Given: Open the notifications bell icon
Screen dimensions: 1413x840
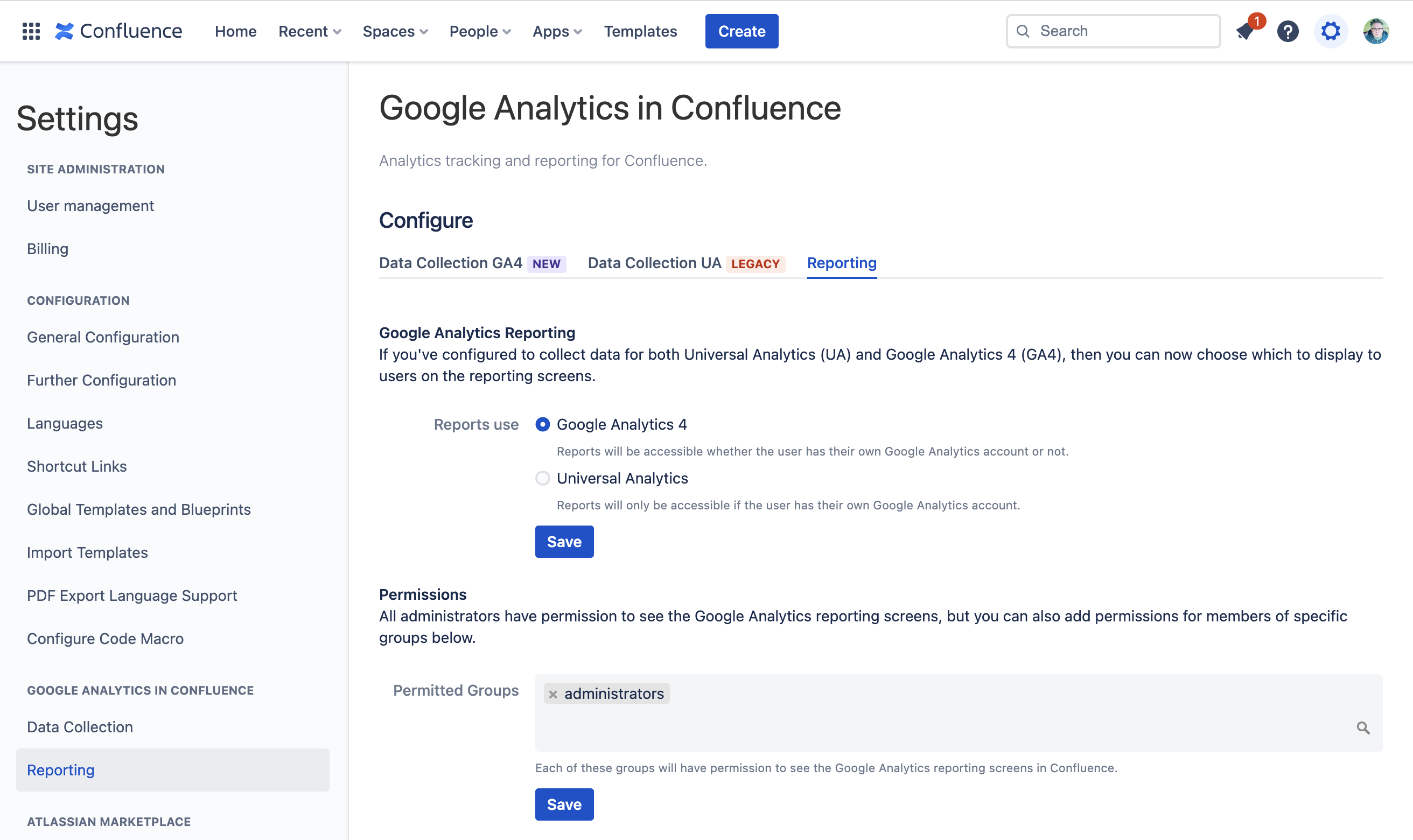Looking at the screenshot, I should 1245,31.
